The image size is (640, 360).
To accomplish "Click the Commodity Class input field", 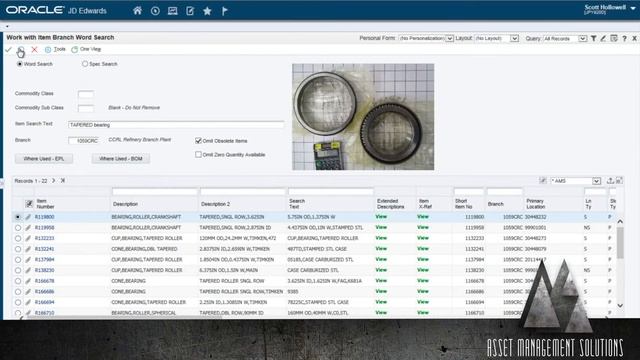I will point(86,94).
